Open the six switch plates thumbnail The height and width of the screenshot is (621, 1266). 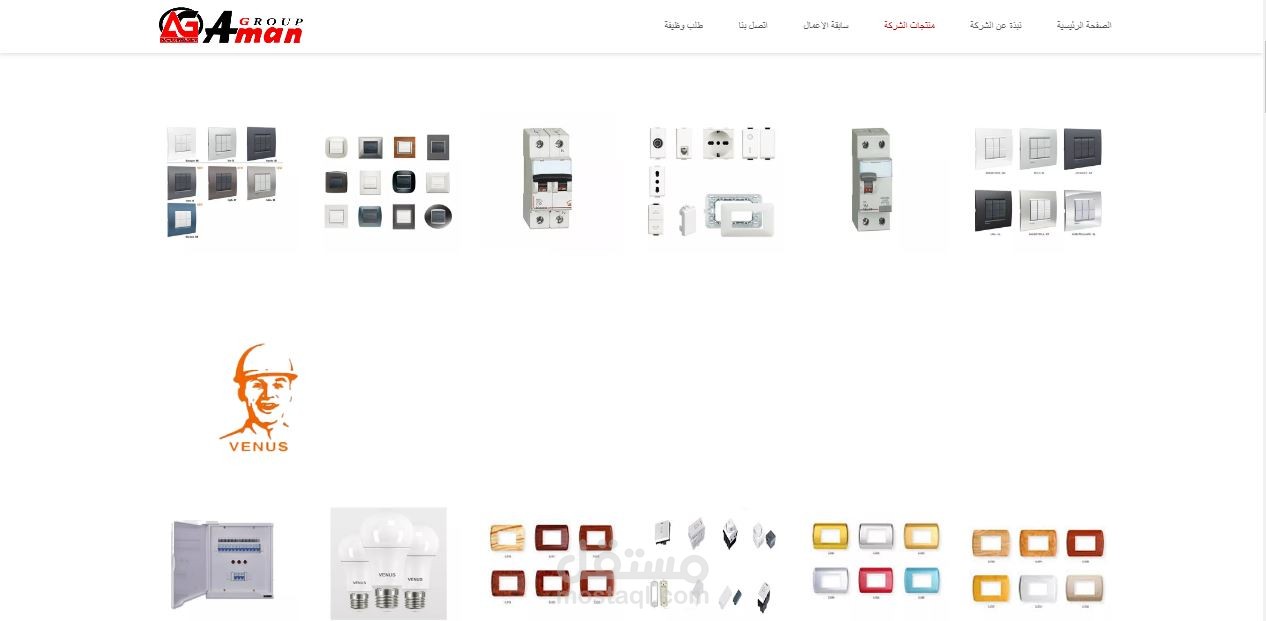(1039, 183)
